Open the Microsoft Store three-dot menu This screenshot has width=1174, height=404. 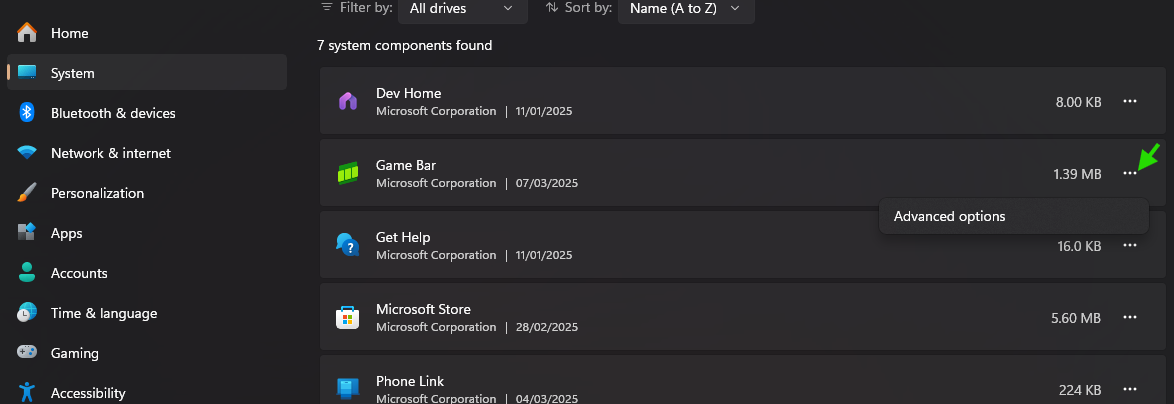pos(1130,317)
